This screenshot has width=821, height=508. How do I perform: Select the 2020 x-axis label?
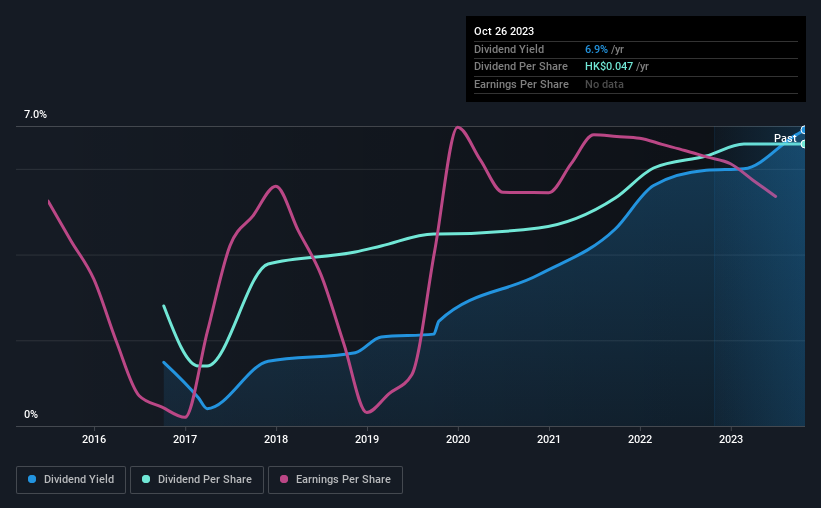(x=458, y=439)
